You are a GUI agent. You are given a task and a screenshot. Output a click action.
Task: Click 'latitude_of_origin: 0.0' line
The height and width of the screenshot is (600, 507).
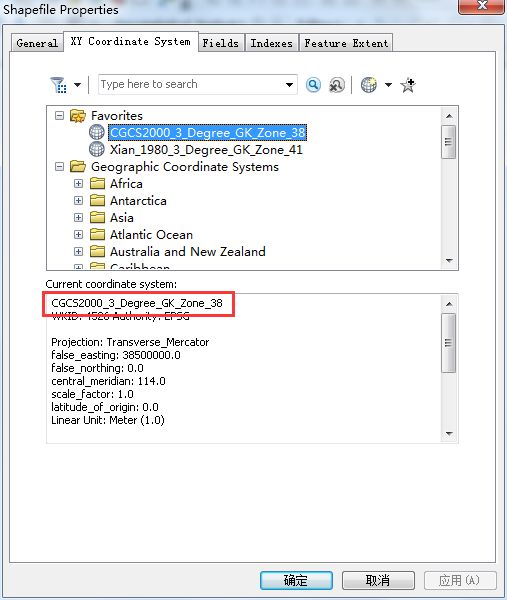[105, 407]
